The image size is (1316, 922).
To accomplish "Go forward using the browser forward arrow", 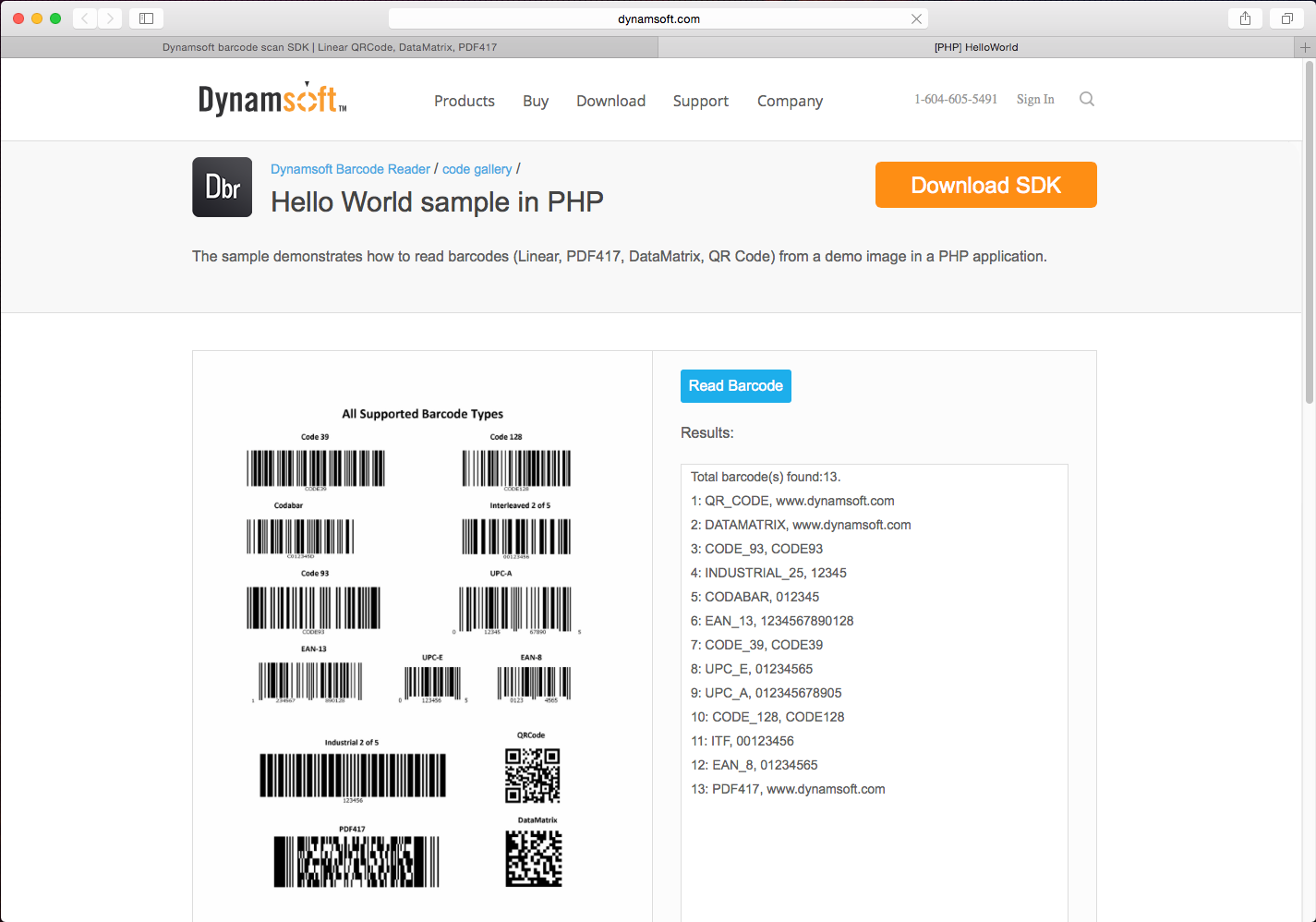I will [110, 18].
